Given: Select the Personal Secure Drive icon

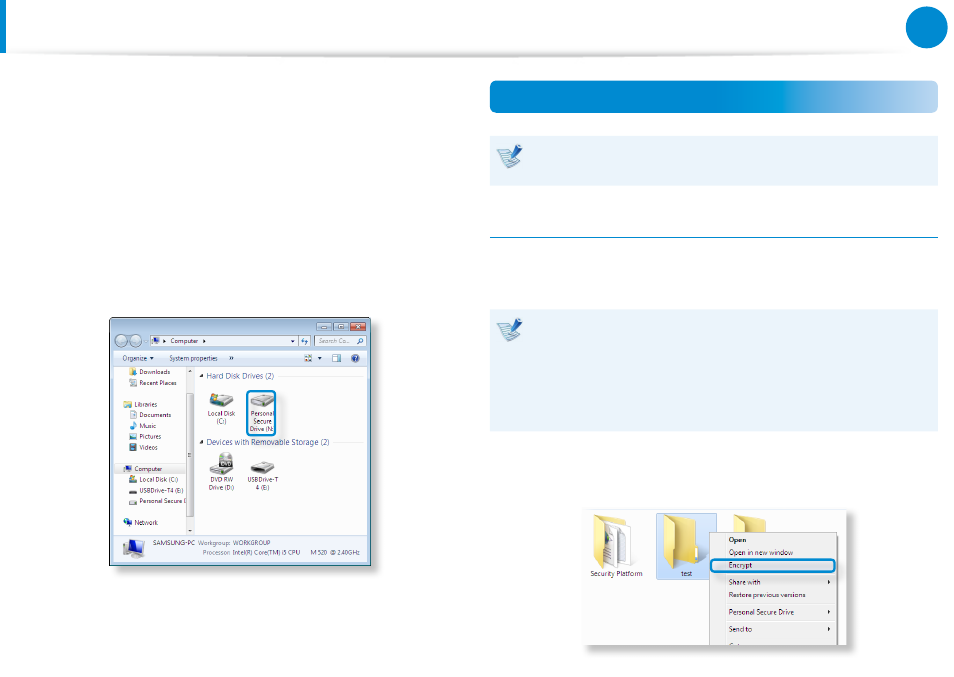Looking at the screenshot, I should [262, 412].
